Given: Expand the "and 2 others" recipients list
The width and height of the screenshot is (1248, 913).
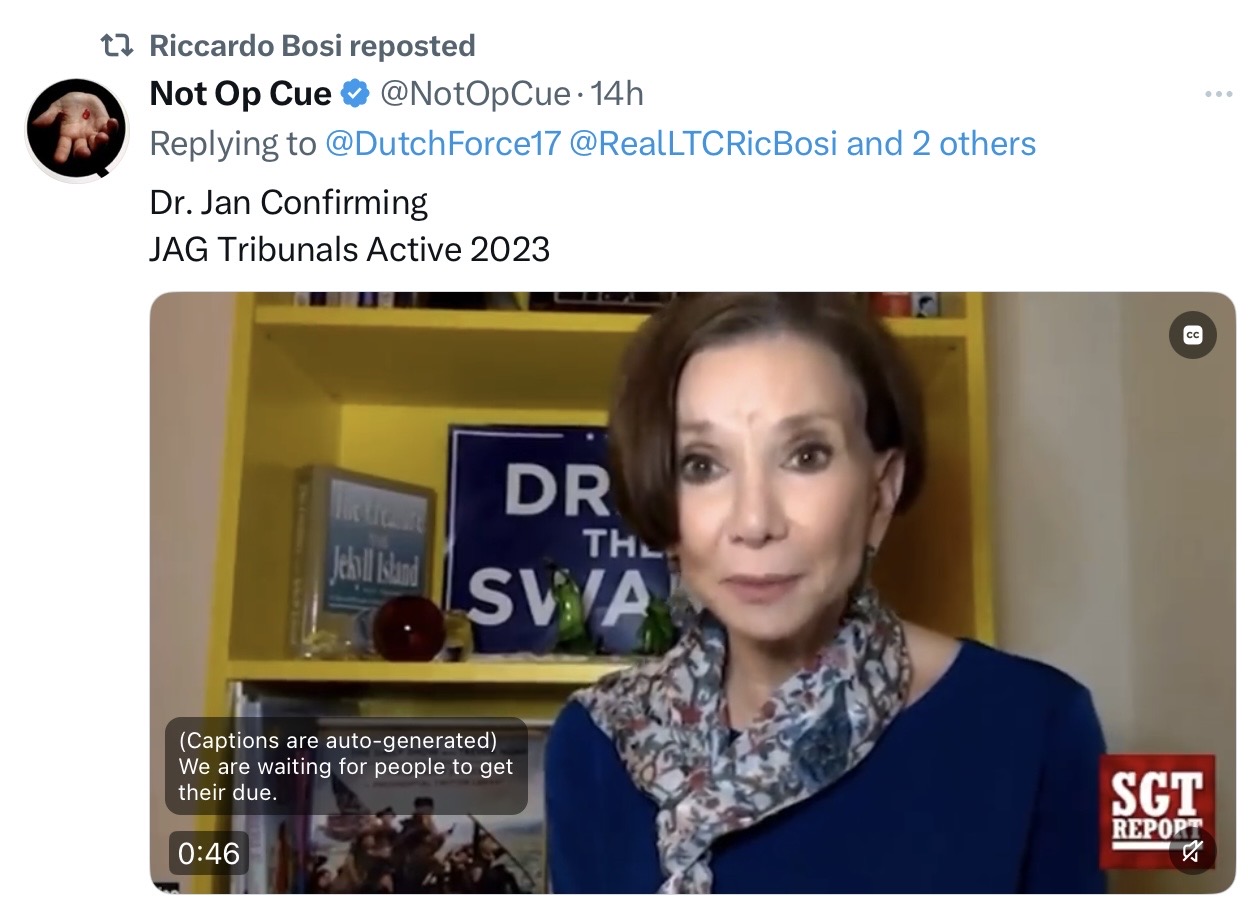Looking at the screenshot, I should (x=941, y=144).
